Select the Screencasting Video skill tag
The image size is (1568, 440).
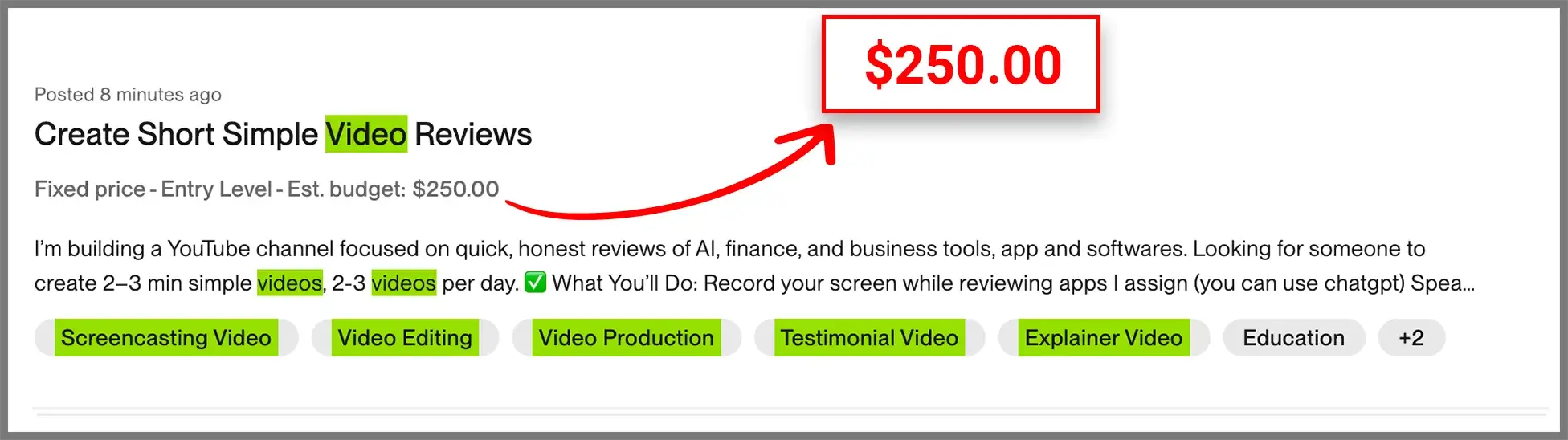click(x=166, y=338)
